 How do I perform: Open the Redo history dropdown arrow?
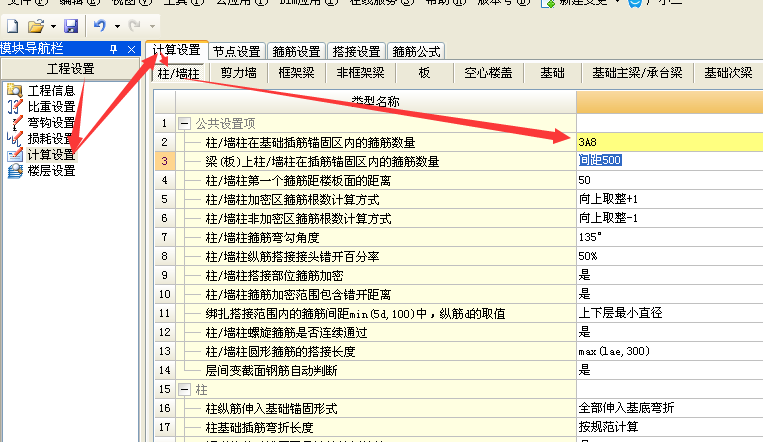152,26
